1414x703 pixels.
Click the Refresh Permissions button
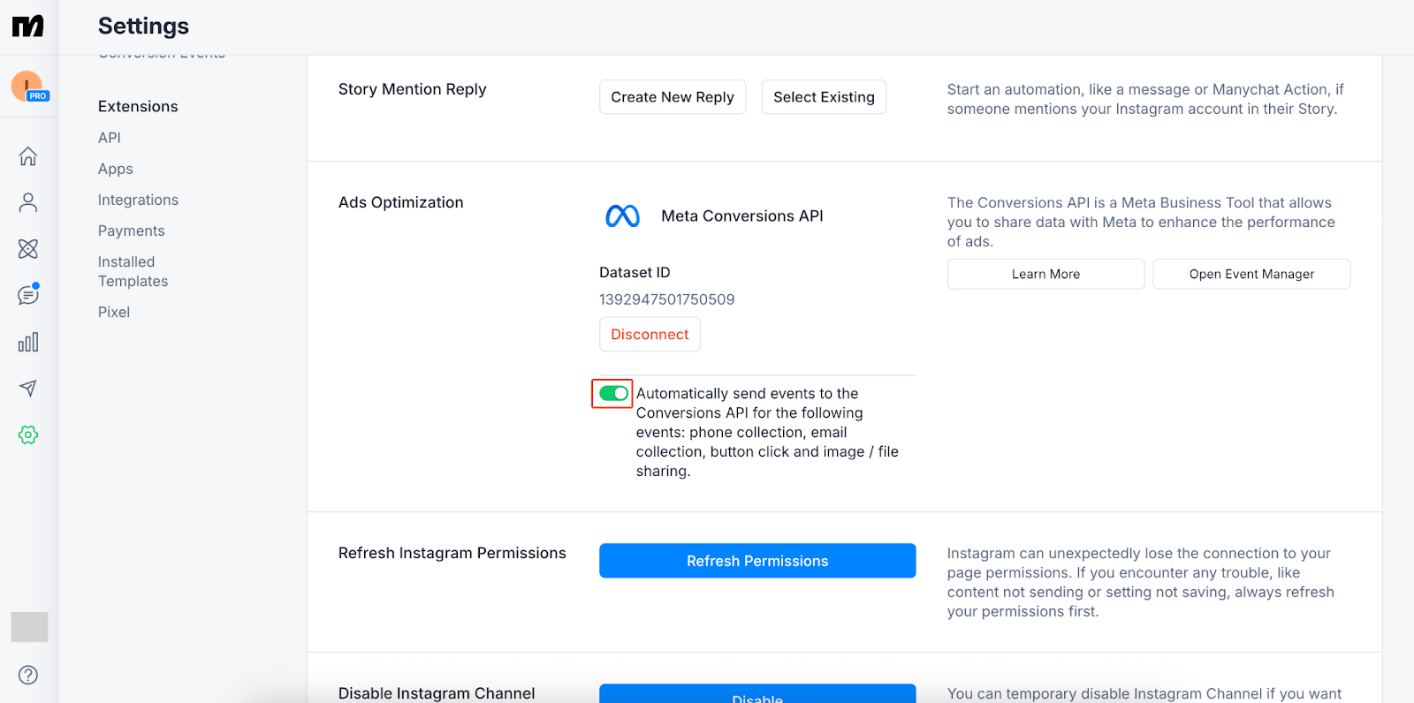[x=757, y=561]
